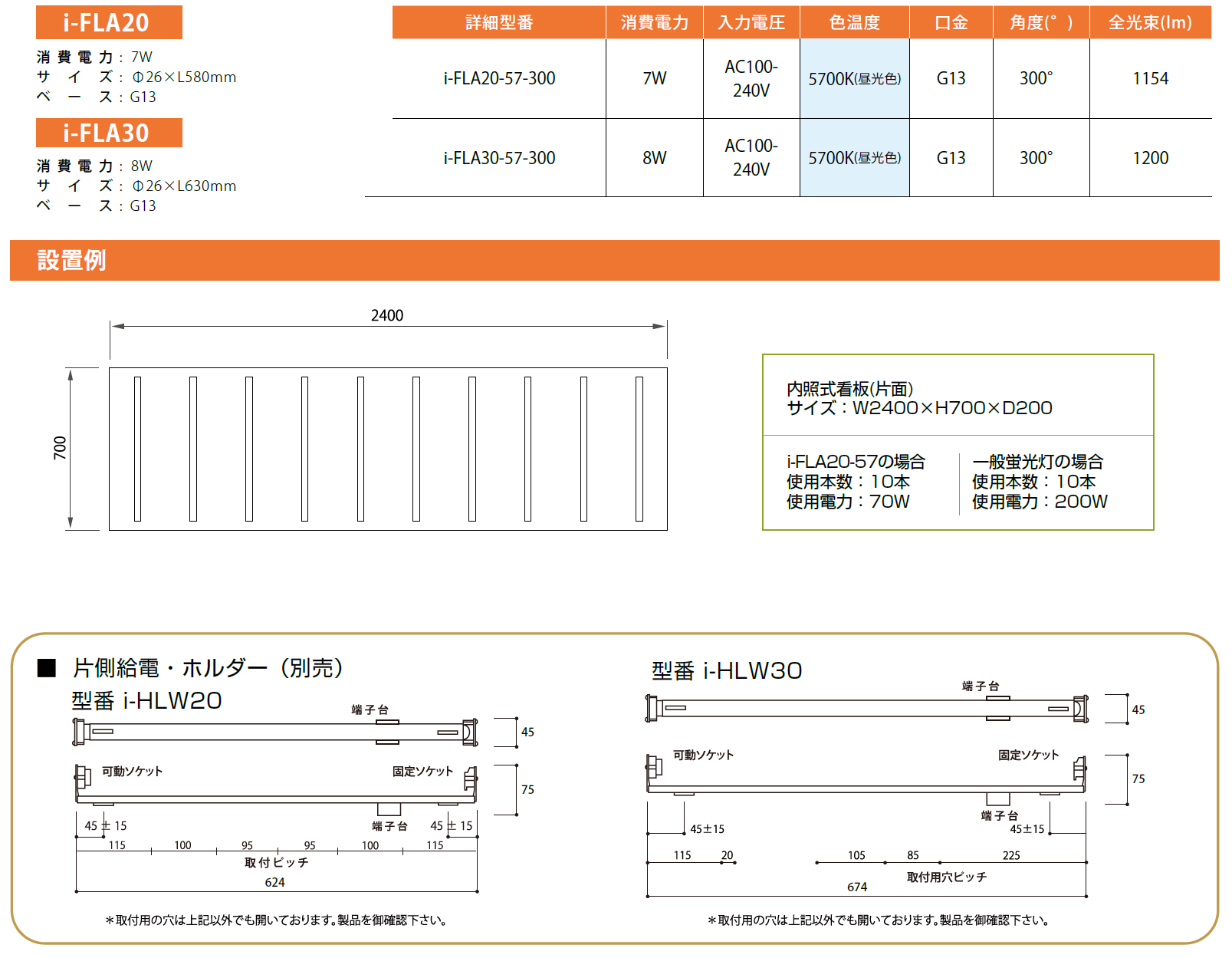Click the black square bullet marker
The width and height of the screenshot is (1232, 958).
(x=47, y=668)
